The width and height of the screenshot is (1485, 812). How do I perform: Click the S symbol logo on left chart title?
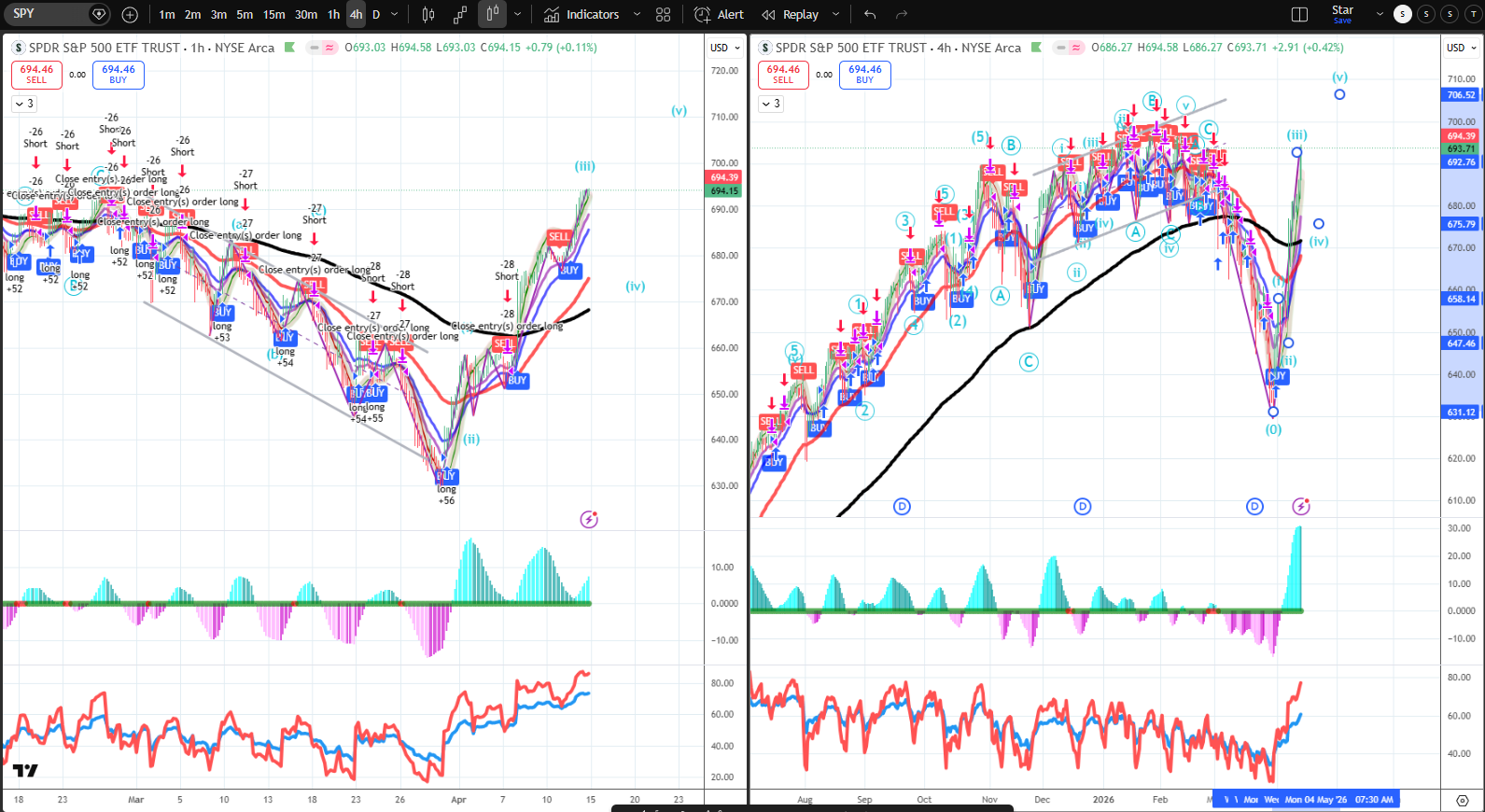point(19,48)
